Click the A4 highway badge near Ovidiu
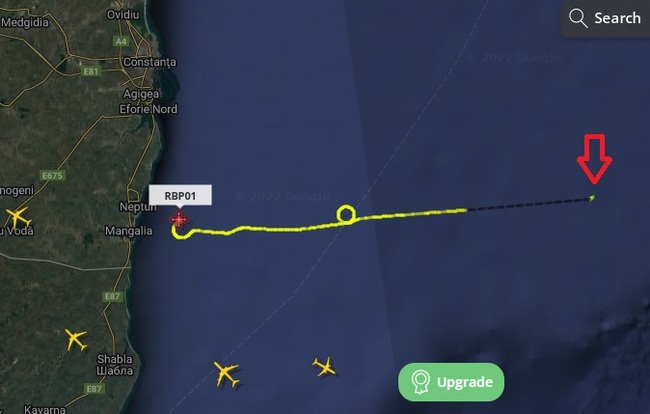The height and width of the screenshot is (414, 650). click(121, 41)
